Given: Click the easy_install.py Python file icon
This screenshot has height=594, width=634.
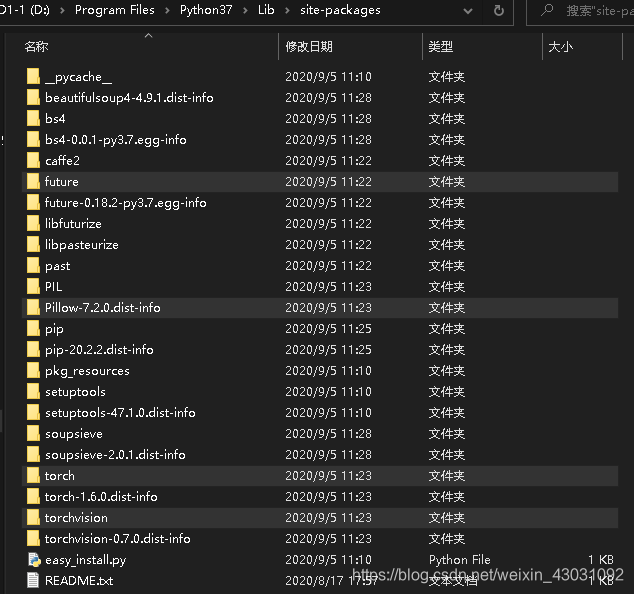Looking at the screenshot, I should tap(34, 560).
